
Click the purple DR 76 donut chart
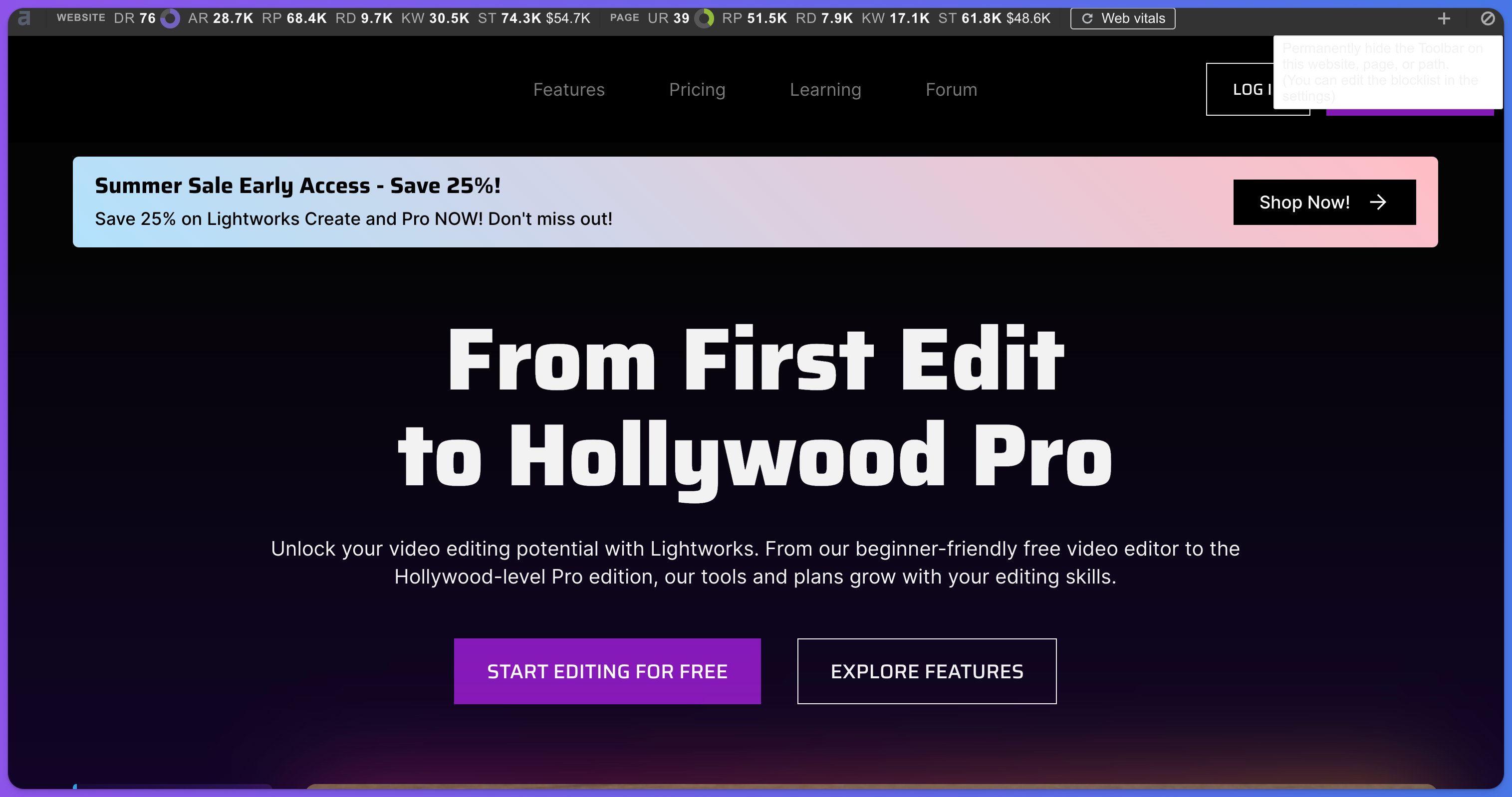pos(170,18)
